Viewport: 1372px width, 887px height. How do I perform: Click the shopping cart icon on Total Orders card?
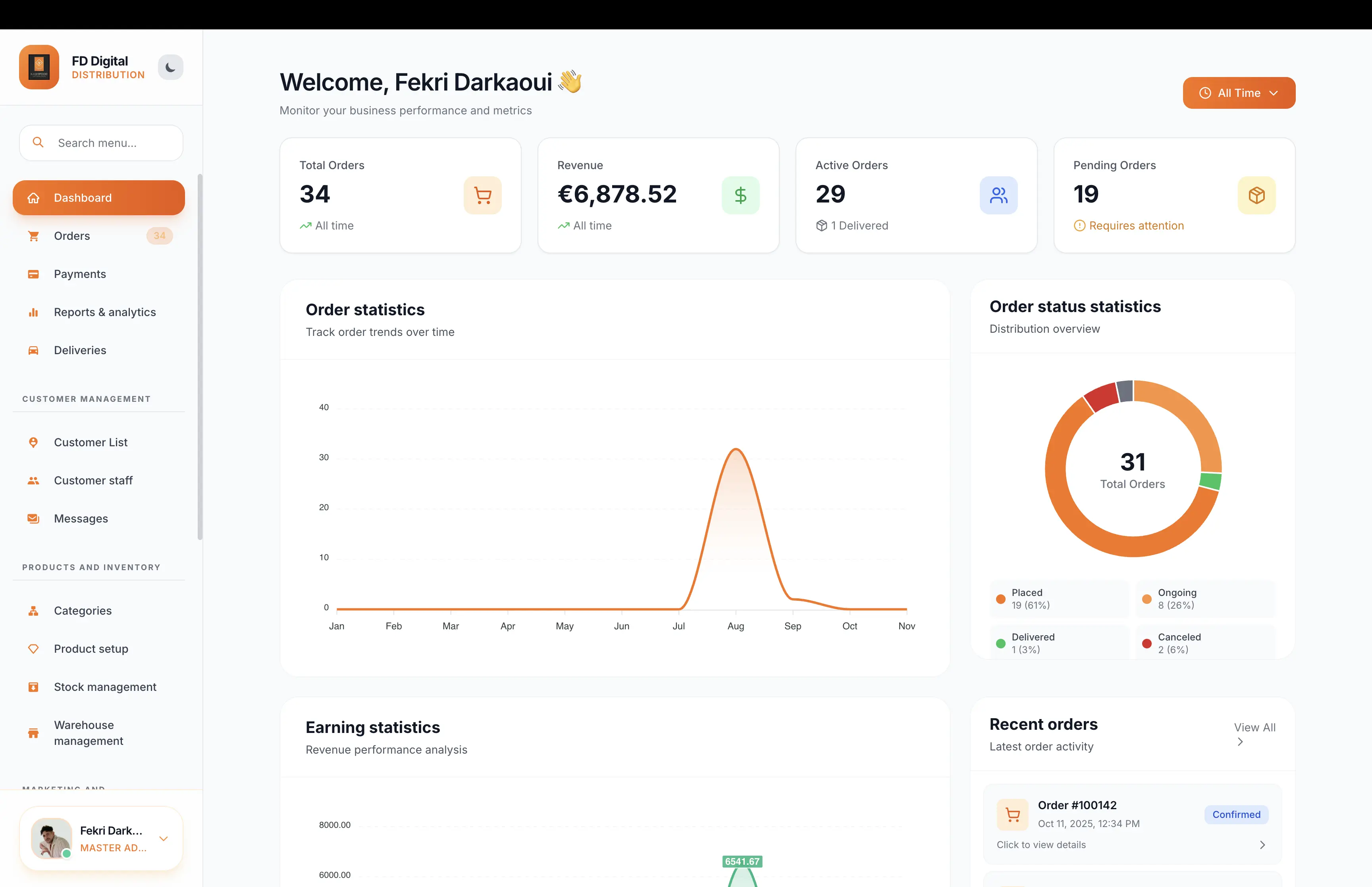click(483, 195)
